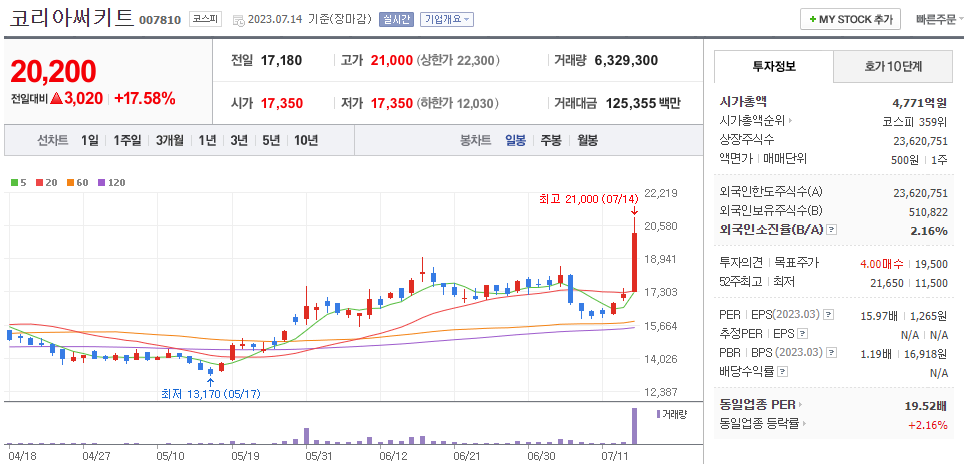This screenshot has height=464, width=973.
Task: Select the 5년 line chart period
Action: (x=271, y=140)
